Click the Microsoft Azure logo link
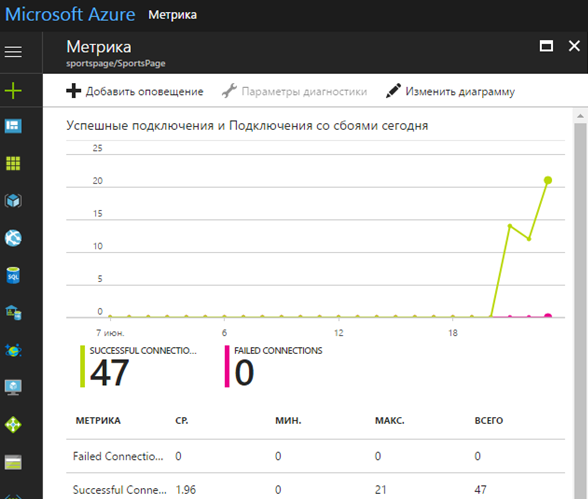The image size is (588, 499). point(70,15)
